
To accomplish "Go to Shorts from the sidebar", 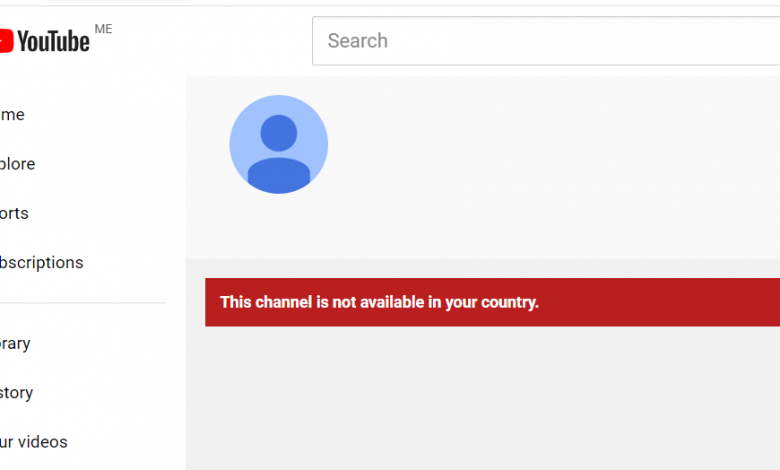I will (x=14, y=213).
